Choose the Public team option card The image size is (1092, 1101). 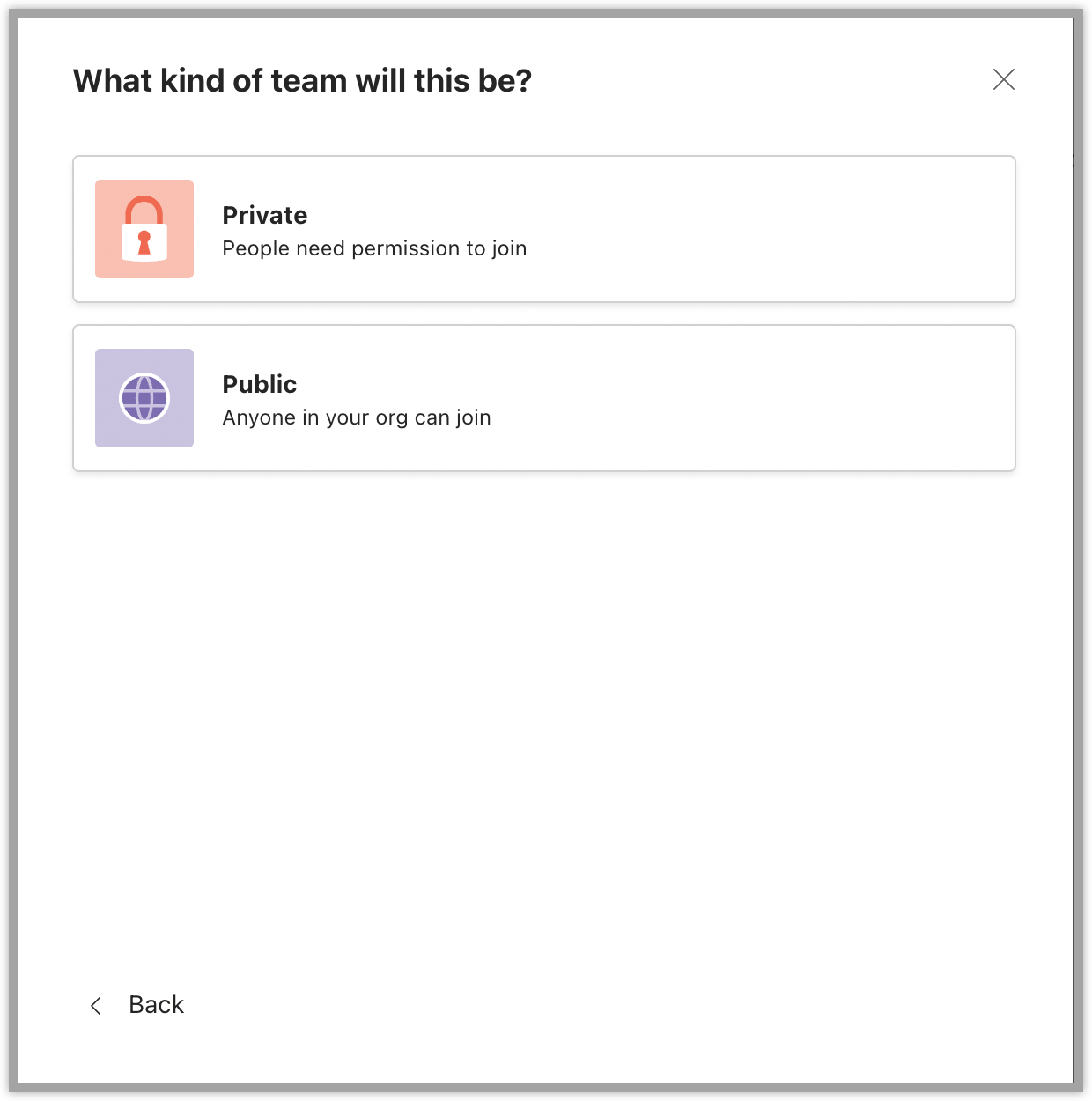(x=544, y=398)
